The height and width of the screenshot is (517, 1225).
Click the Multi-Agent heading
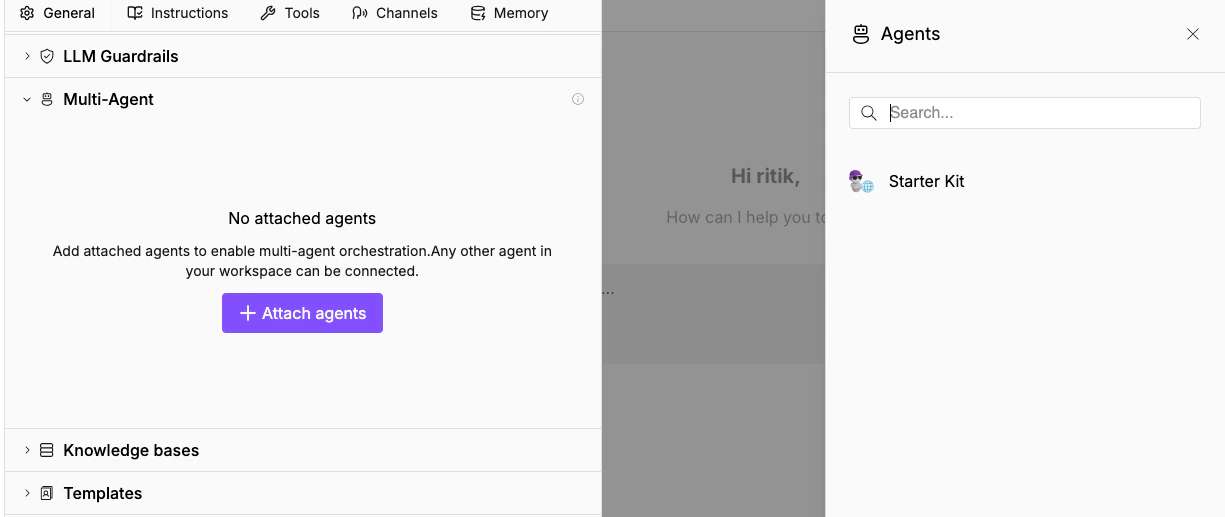pyautogui.click(x=109, y=99)
